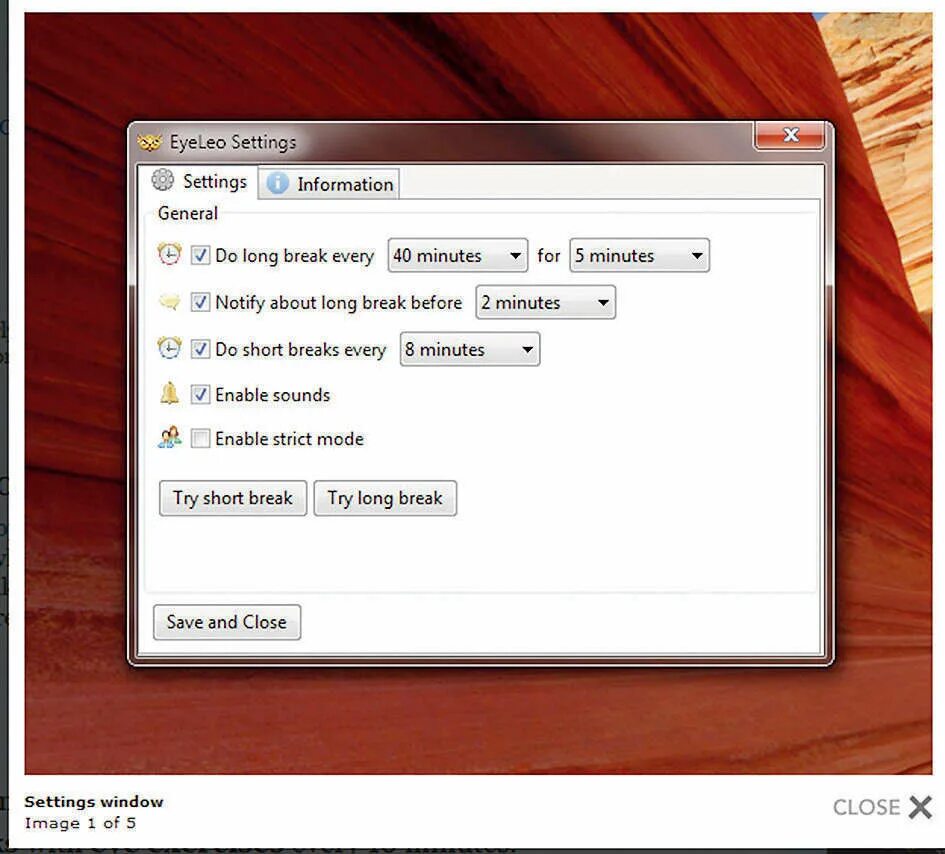Click the 'Settings window' caption text
The height and width of the screenshot is (854, 945).
coord(94,802)
